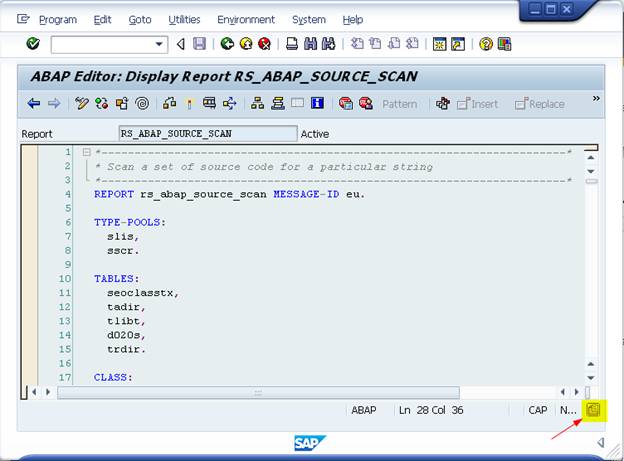Open the Help menu
624x461 pixels.
tap(353, 20)
